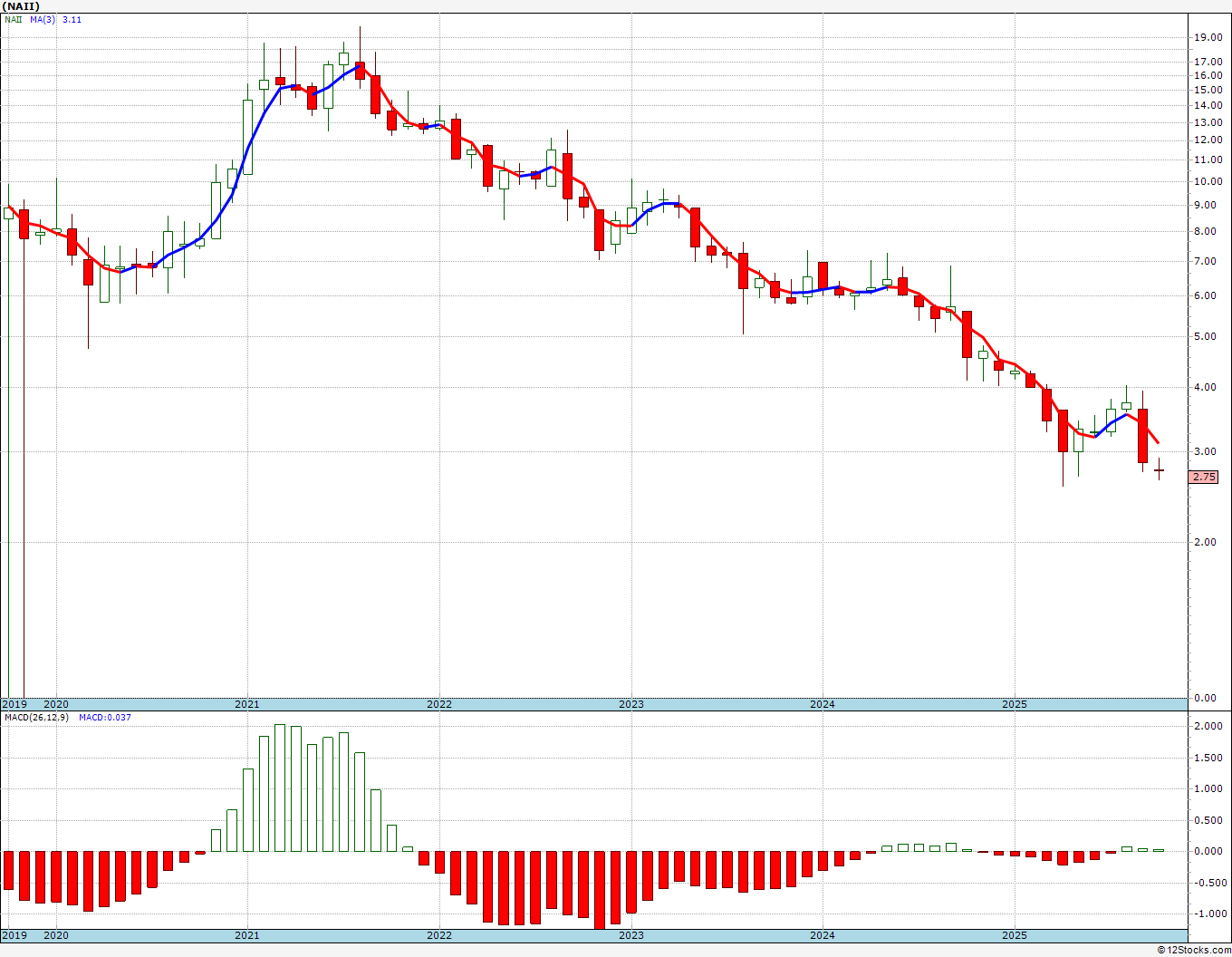Select the 16.00 price axis label
1232x957 pixels.
tap(1208, 76)
